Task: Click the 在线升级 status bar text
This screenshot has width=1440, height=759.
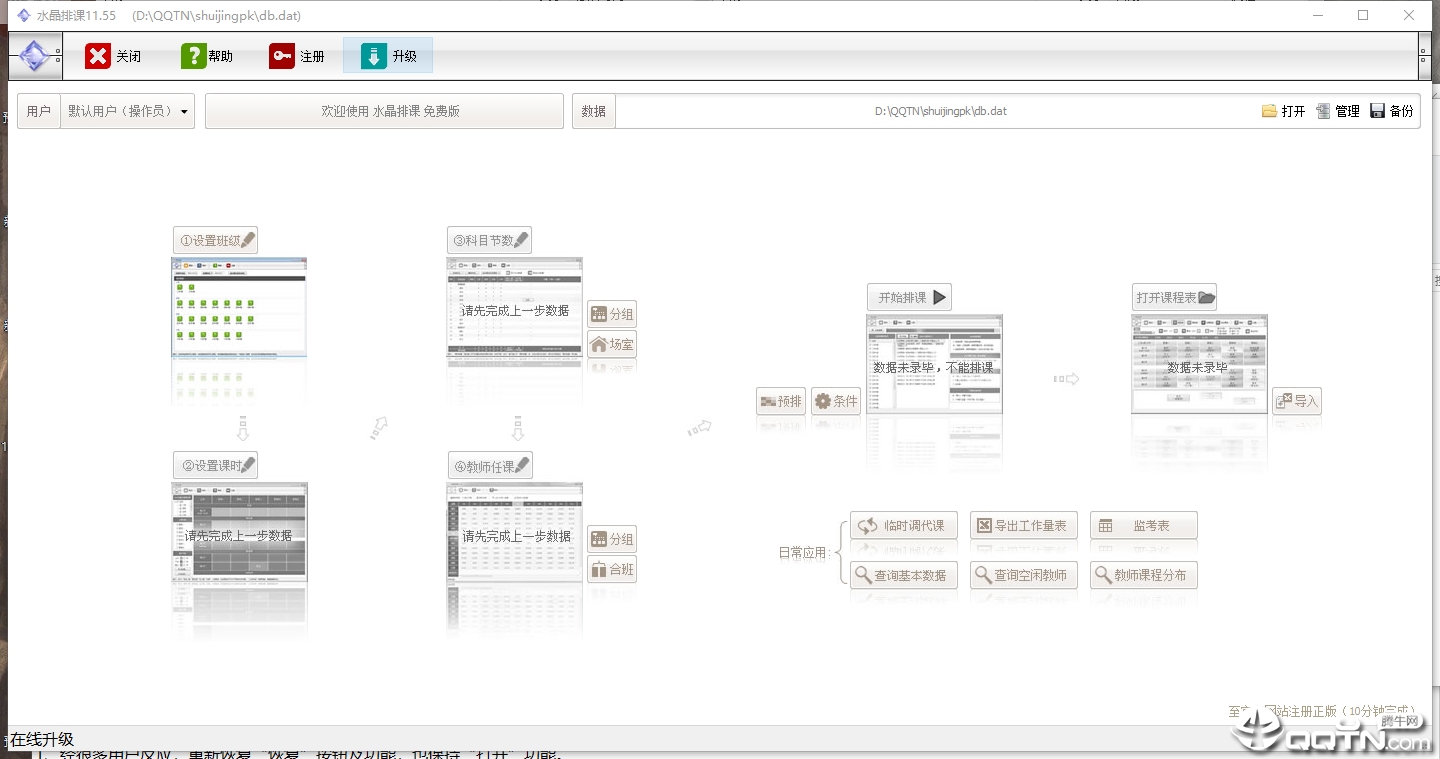Action: click(x=42, y=739)
